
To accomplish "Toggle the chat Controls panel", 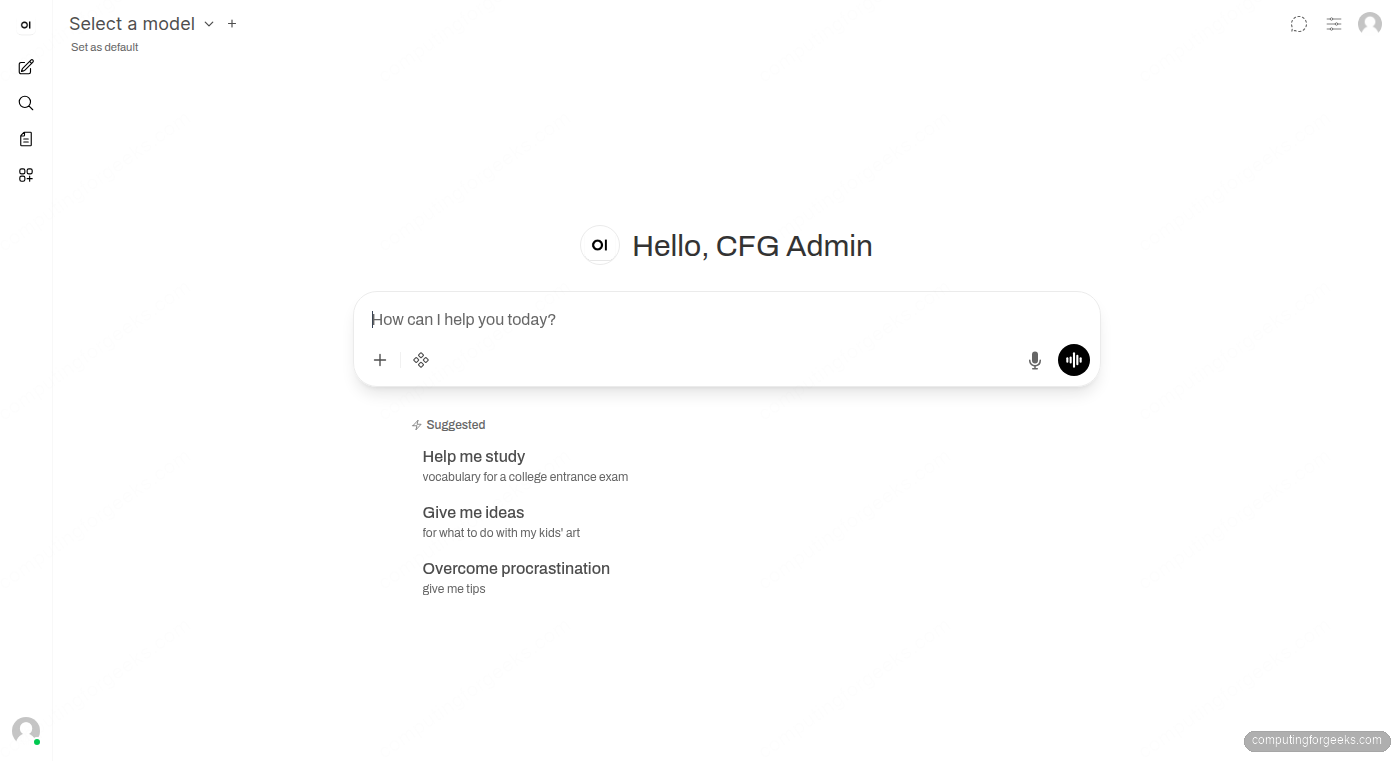I will [1333, 23].
